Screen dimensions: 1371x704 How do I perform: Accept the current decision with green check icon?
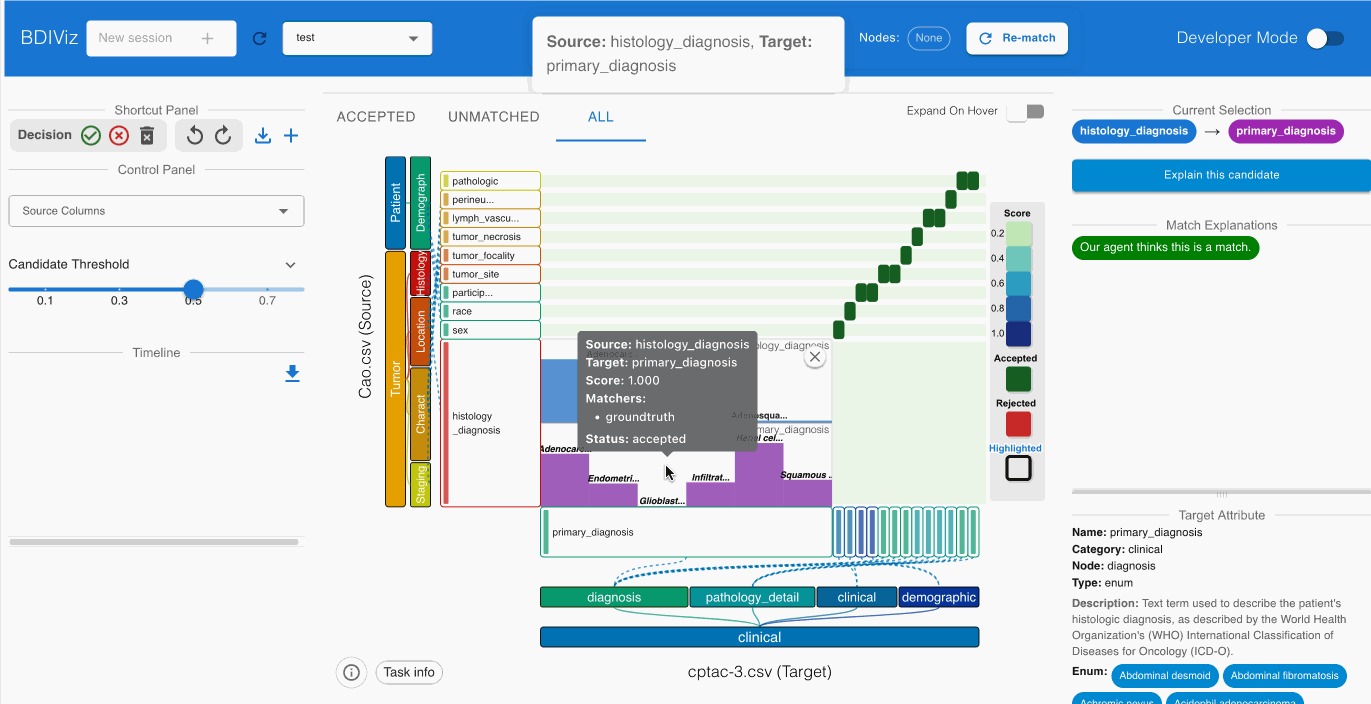pyautogui.click(x=92, y=134)
